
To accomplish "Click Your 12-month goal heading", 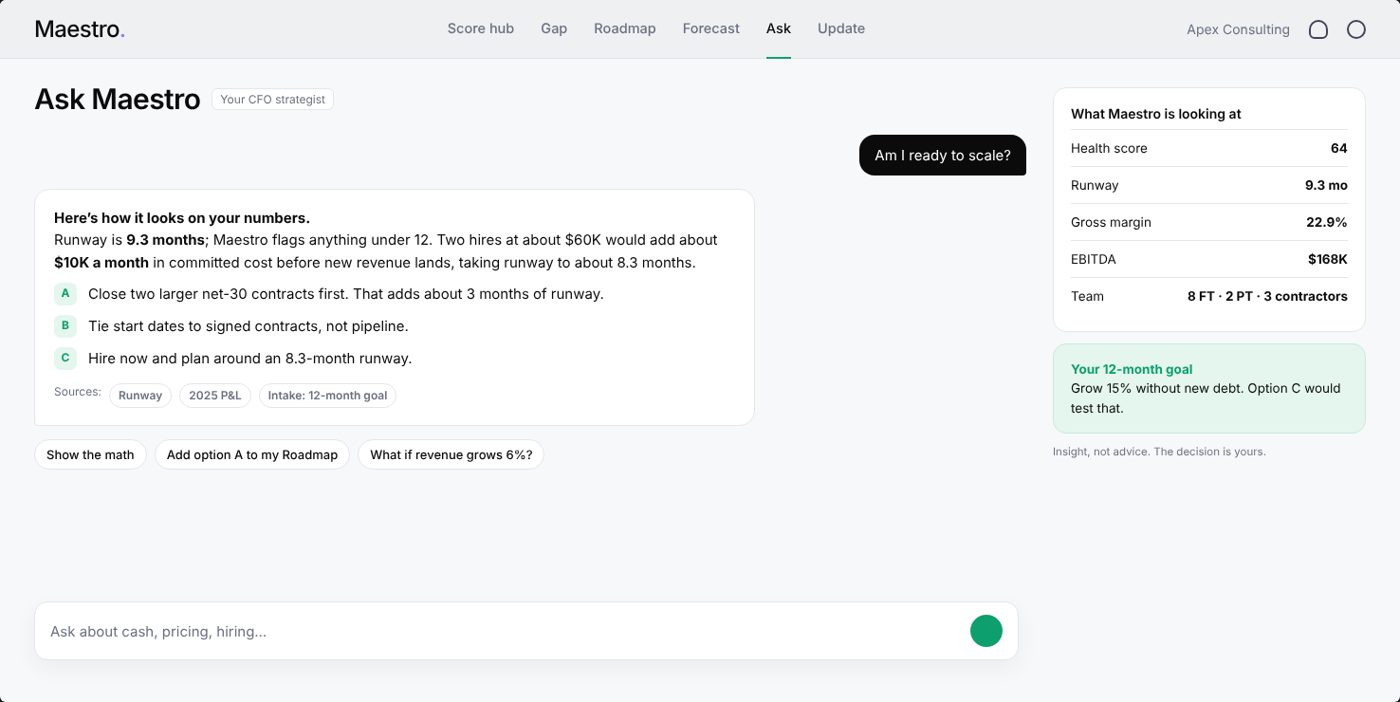I will [x=1131, y=369].
